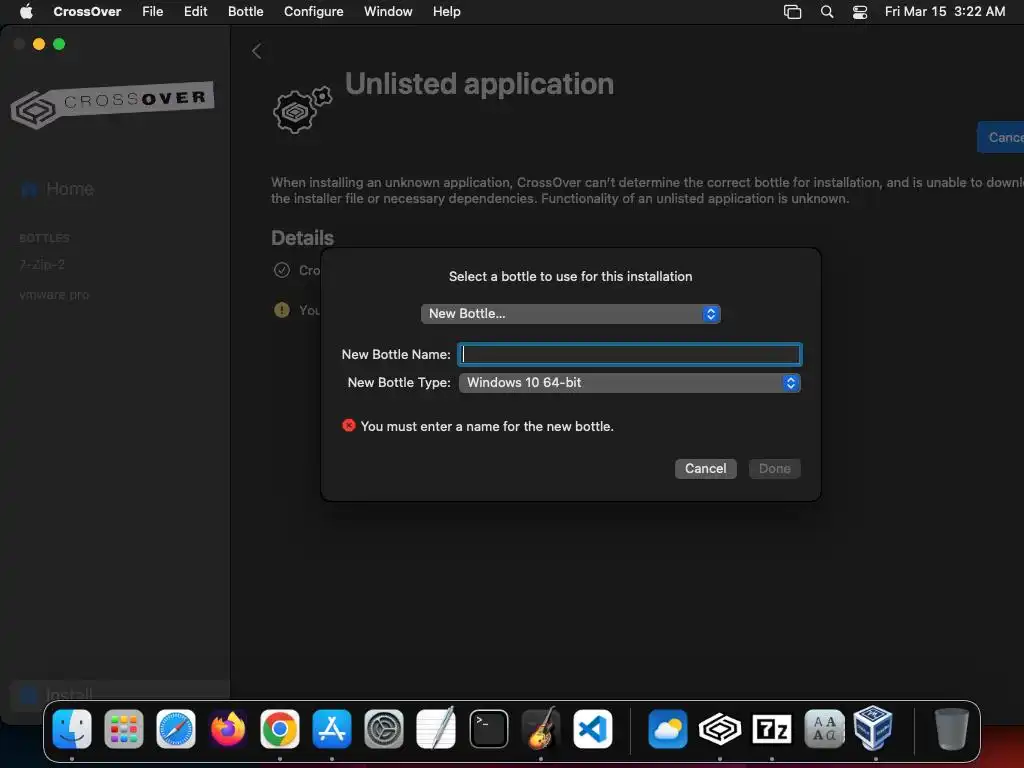Viewport: 1024px width, 768px height.
Task: Zoom the CrossOver window with green button
Action: 59,44
